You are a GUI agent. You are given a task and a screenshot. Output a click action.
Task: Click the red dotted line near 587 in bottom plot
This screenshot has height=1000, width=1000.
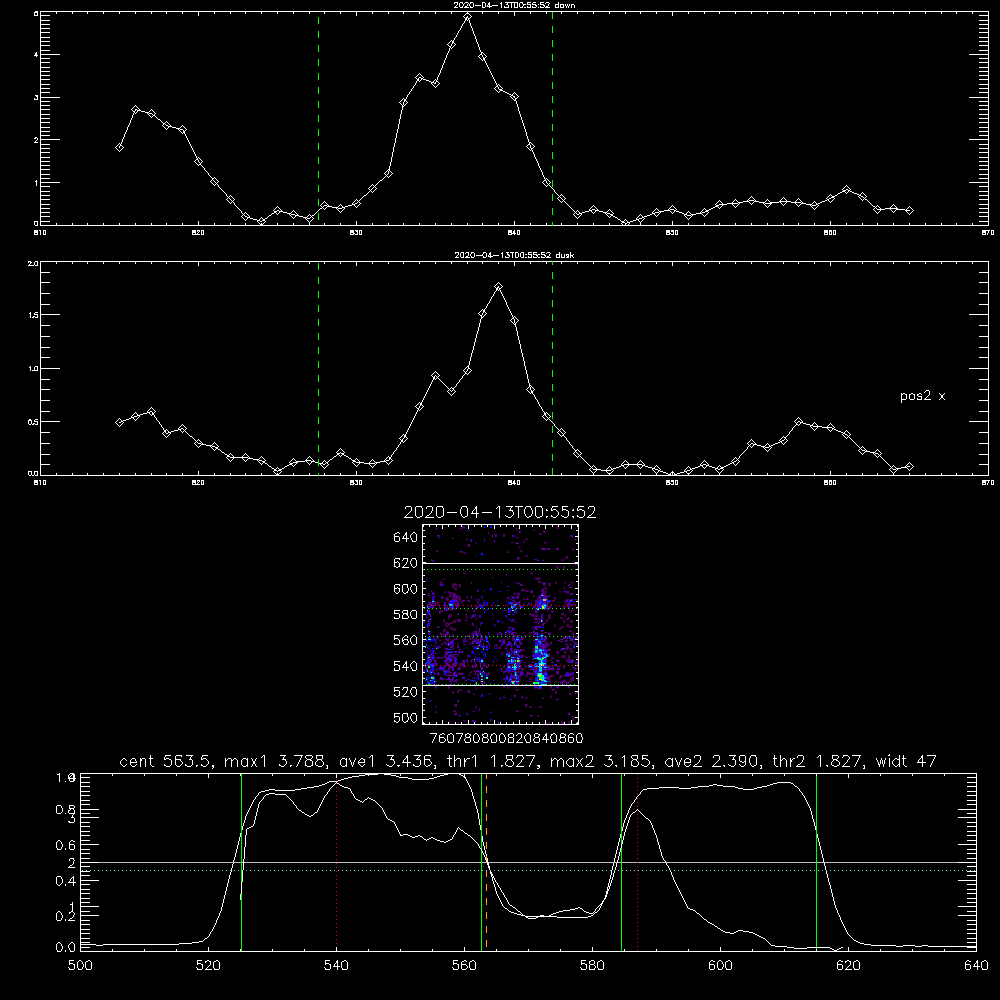(x=637, y=861)
